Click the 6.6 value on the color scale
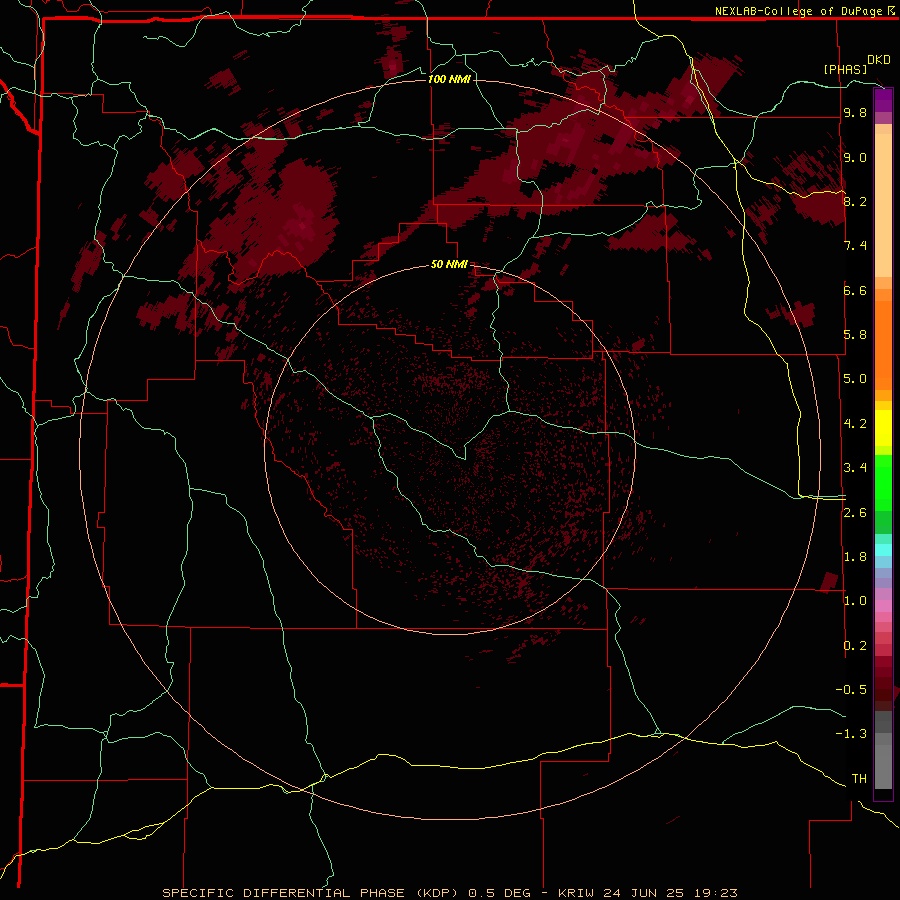Viewport: 900px width, 900px height. click(x=855, y=290)
